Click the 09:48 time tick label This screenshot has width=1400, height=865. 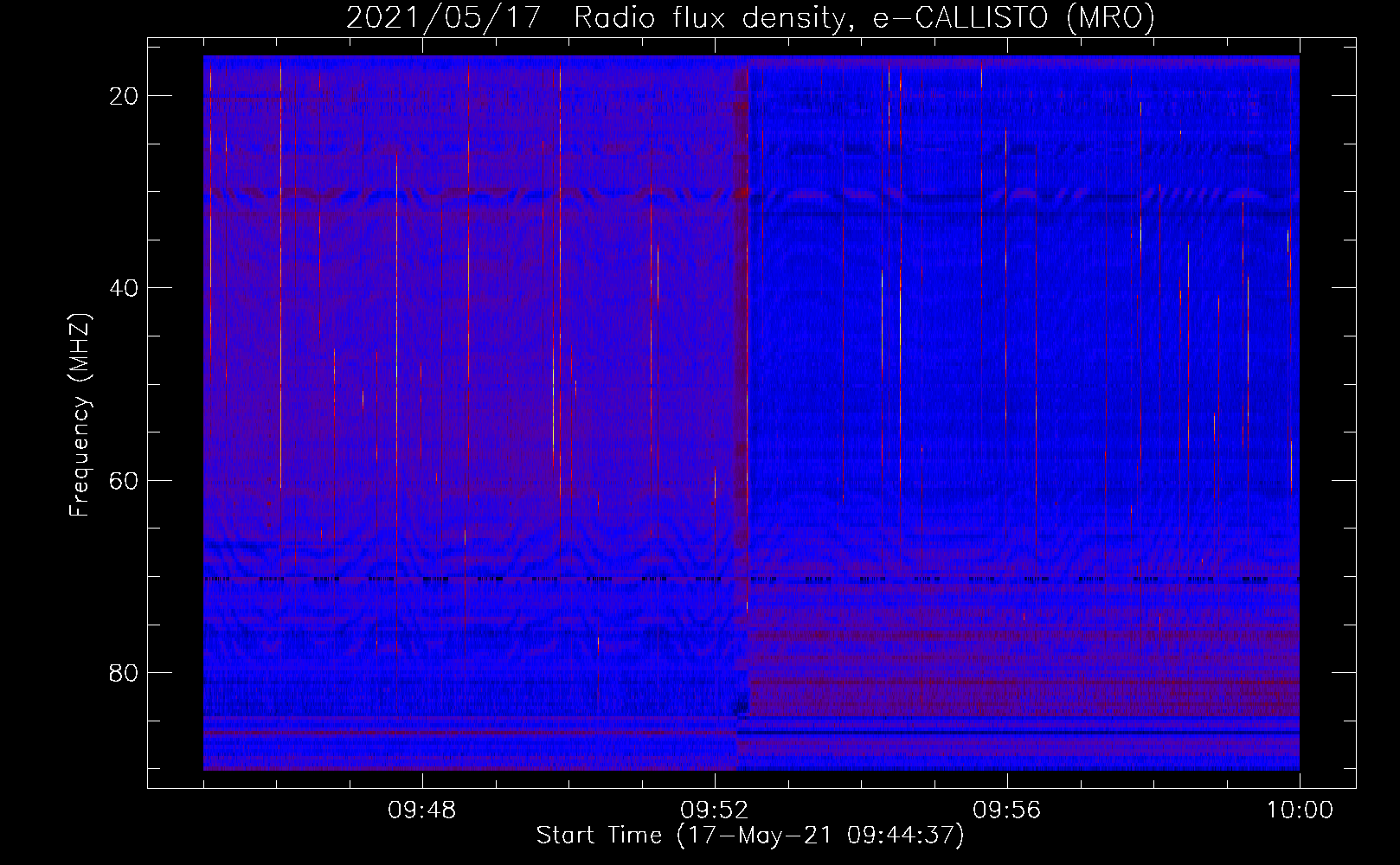coord(421,811)
